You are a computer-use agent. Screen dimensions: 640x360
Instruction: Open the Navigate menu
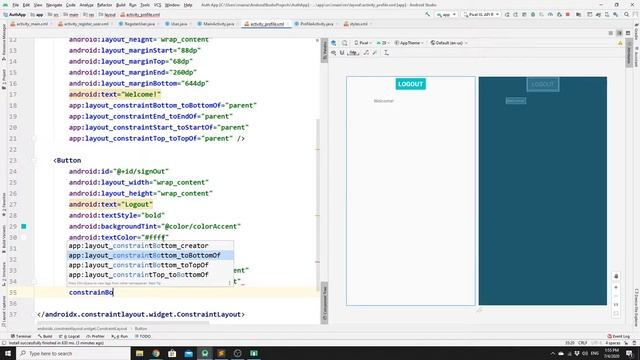pos(54,5)
